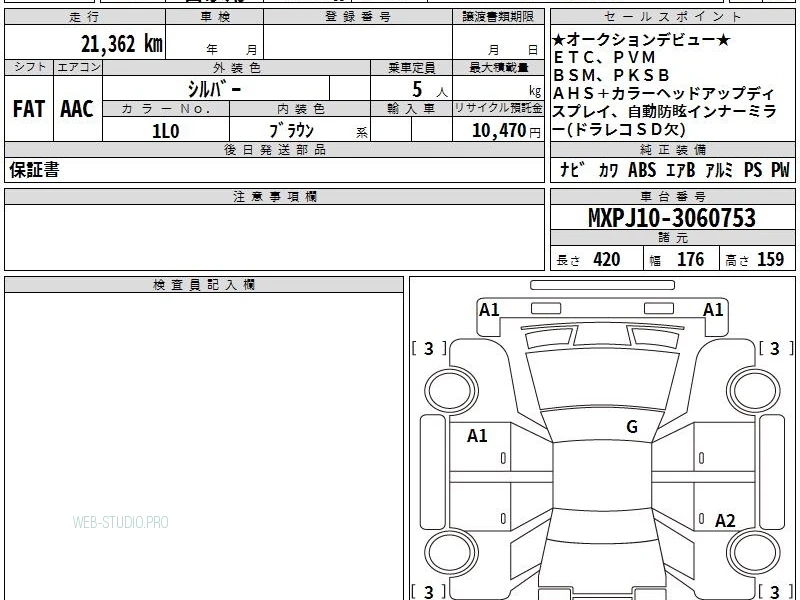Click the front tire on the door-A1 side
The image size is (800, 600).
point(451,391)
